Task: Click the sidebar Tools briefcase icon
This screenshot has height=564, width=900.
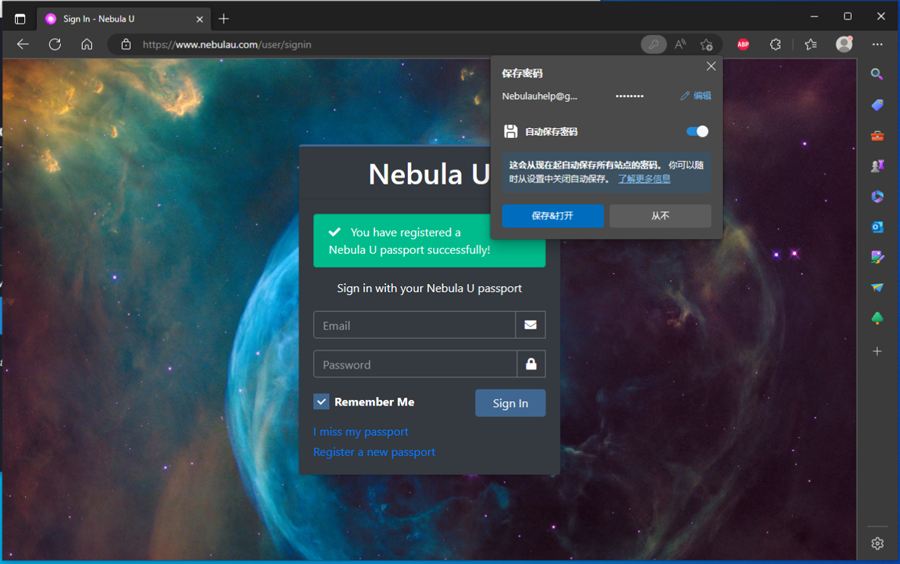Action: point(877,135)
